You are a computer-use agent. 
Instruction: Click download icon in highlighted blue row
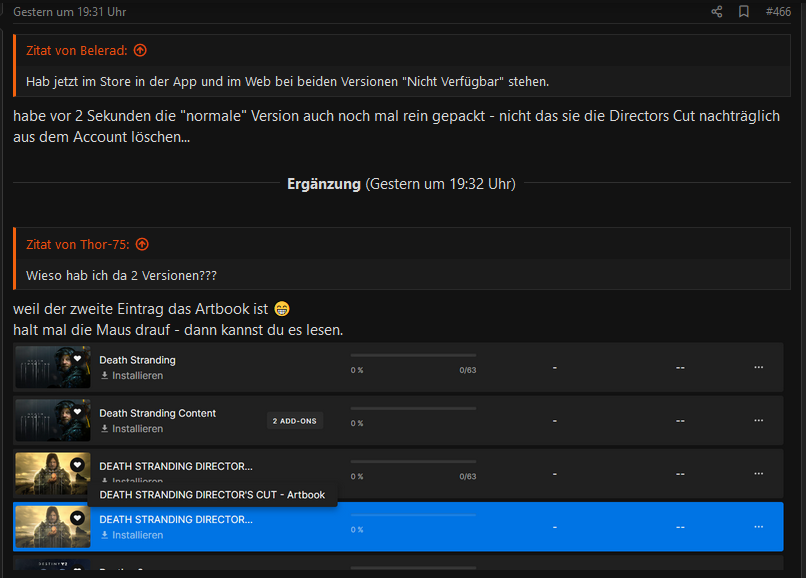click(104, 535)
